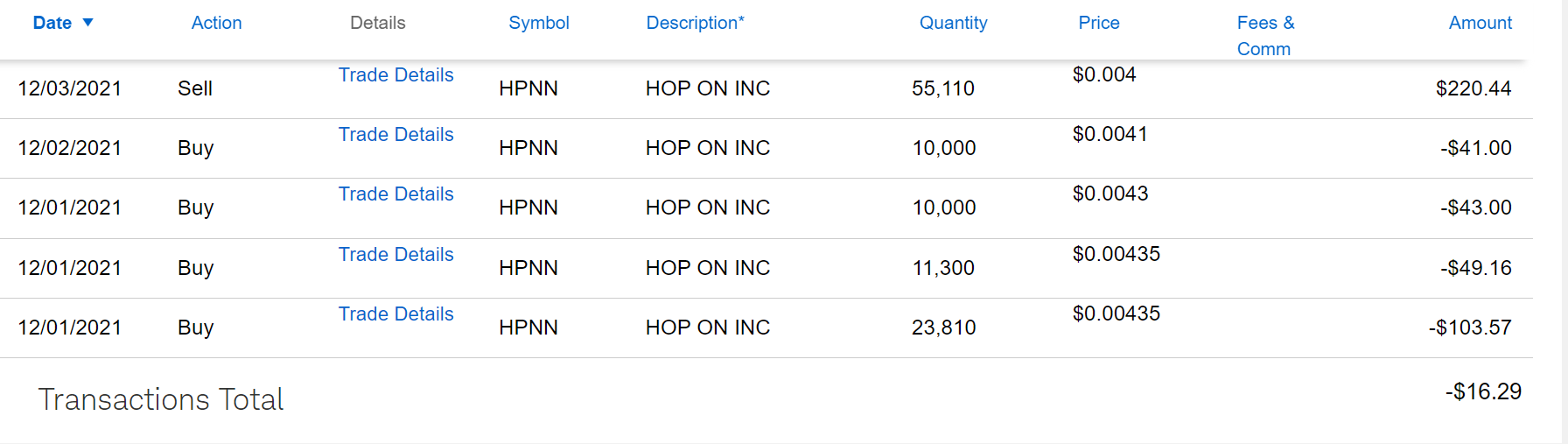This screenshot has width=1568, height=444.
Task: Click the -$103.57 amount cell
Action: click(x=1469, y=328)
